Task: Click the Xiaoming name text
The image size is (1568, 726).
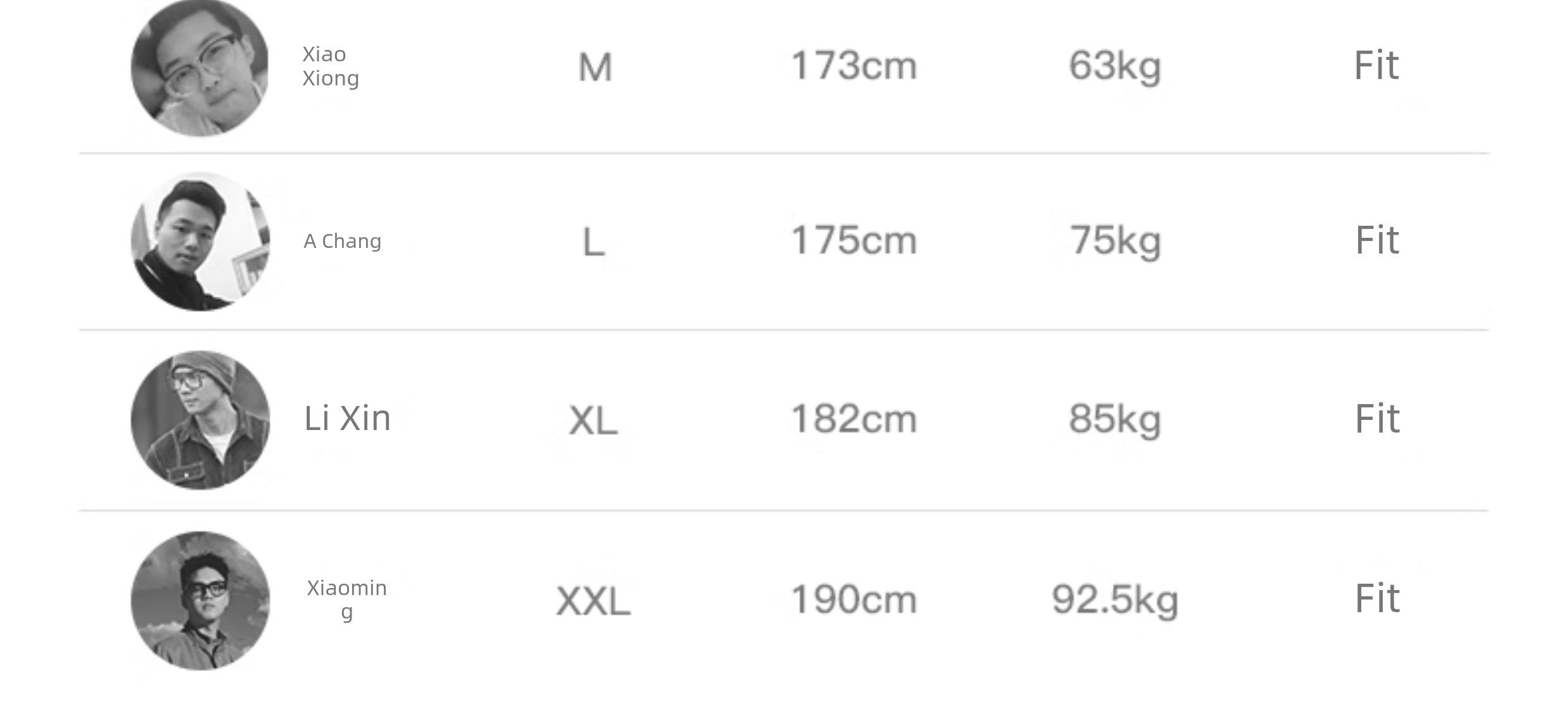Action: click(346, 600)
